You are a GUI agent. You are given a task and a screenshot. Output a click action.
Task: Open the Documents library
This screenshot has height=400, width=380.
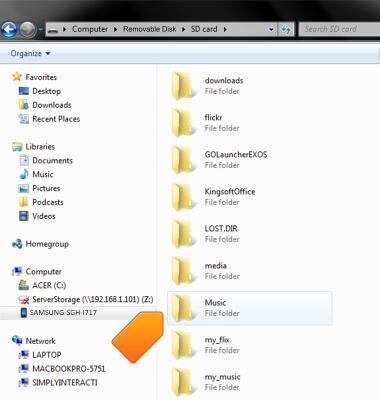coord(52,160)
